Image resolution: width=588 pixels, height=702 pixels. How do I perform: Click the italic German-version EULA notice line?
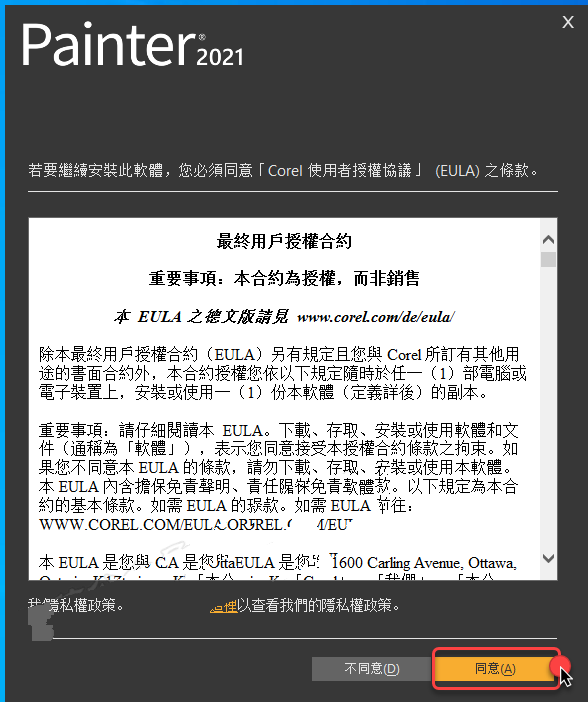click(284, 317)
